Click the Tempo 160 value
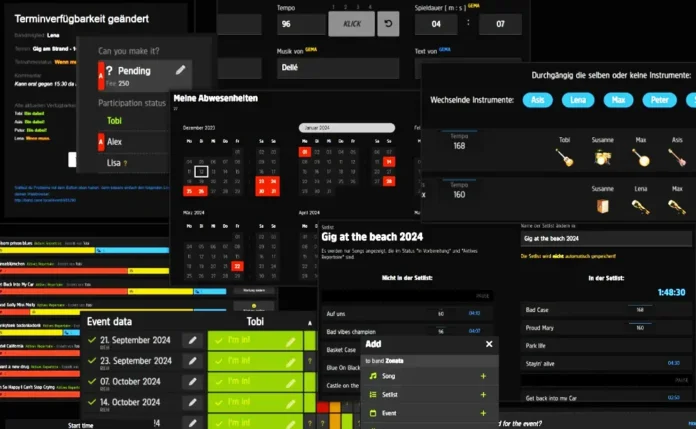Viewport: 696px width, 429px height. (x=459, y=195)
